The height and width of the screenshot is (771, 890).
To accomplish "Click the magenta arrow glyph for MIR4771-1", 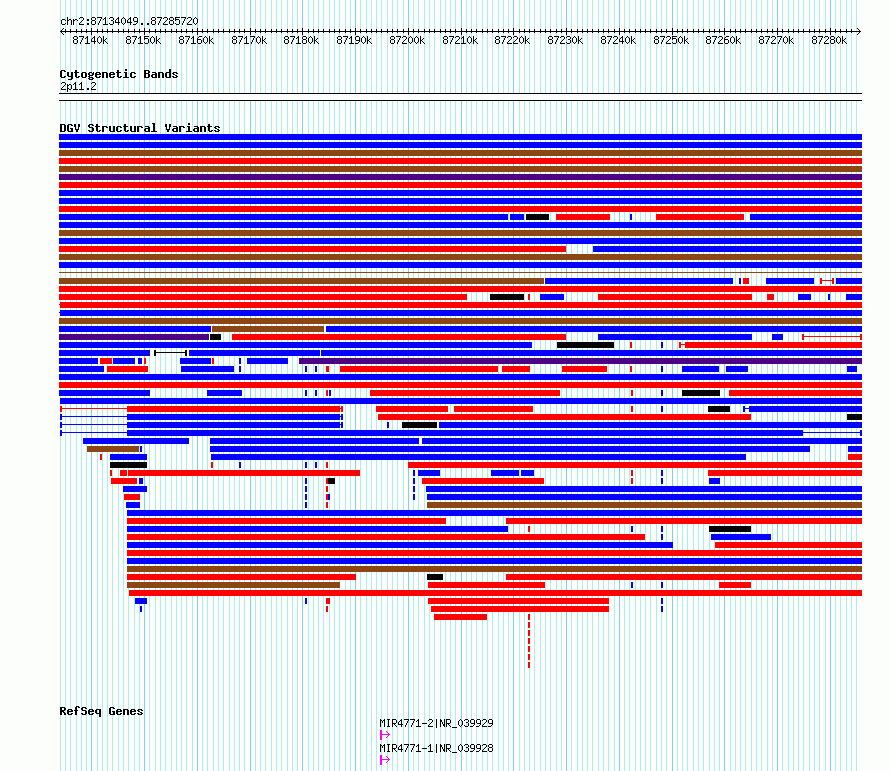I will pos(385,760).
